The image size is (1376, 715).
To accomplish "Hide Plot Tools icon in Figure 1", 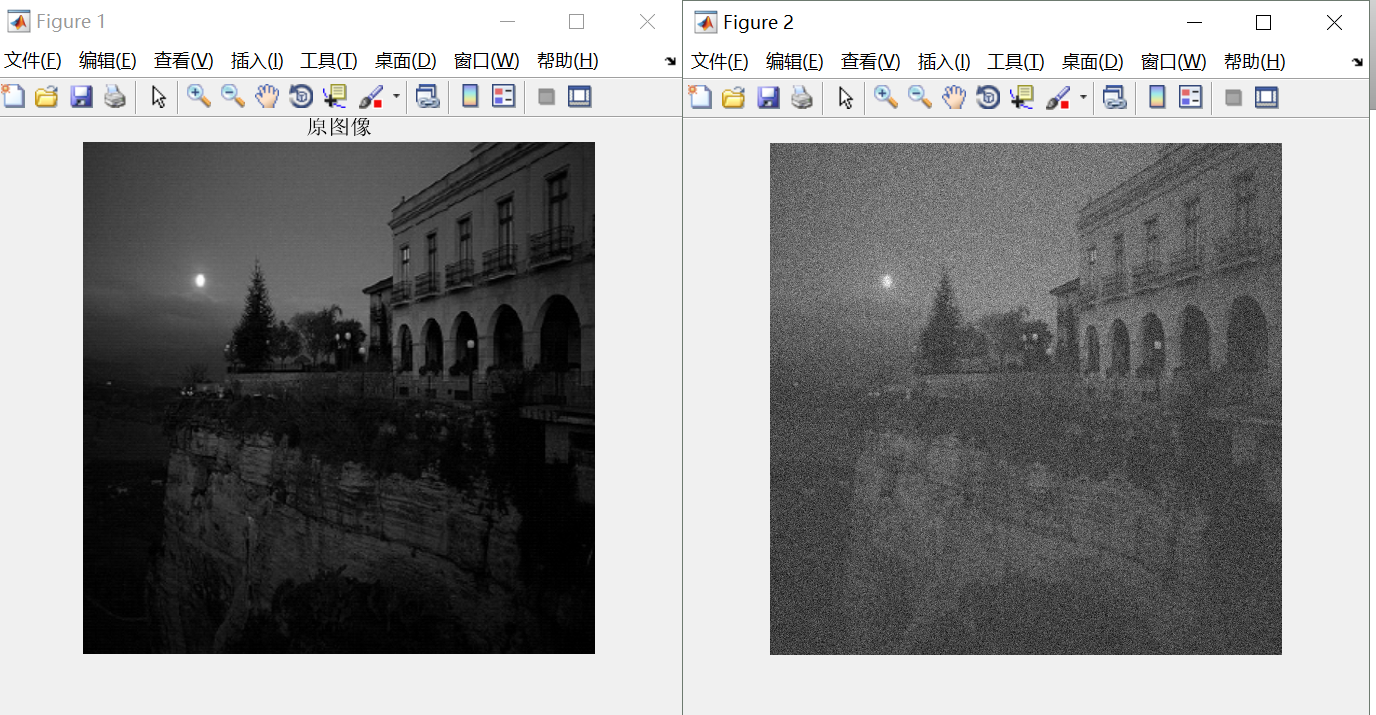I will pos(546,97).
